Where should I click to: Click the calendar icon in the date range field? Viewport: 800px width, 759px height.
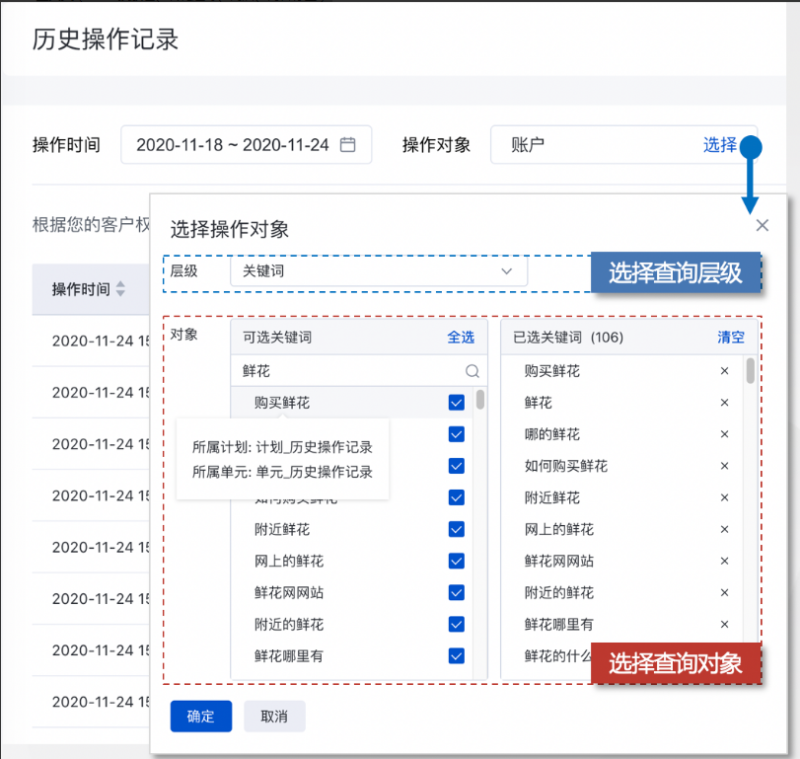point(345,145)
